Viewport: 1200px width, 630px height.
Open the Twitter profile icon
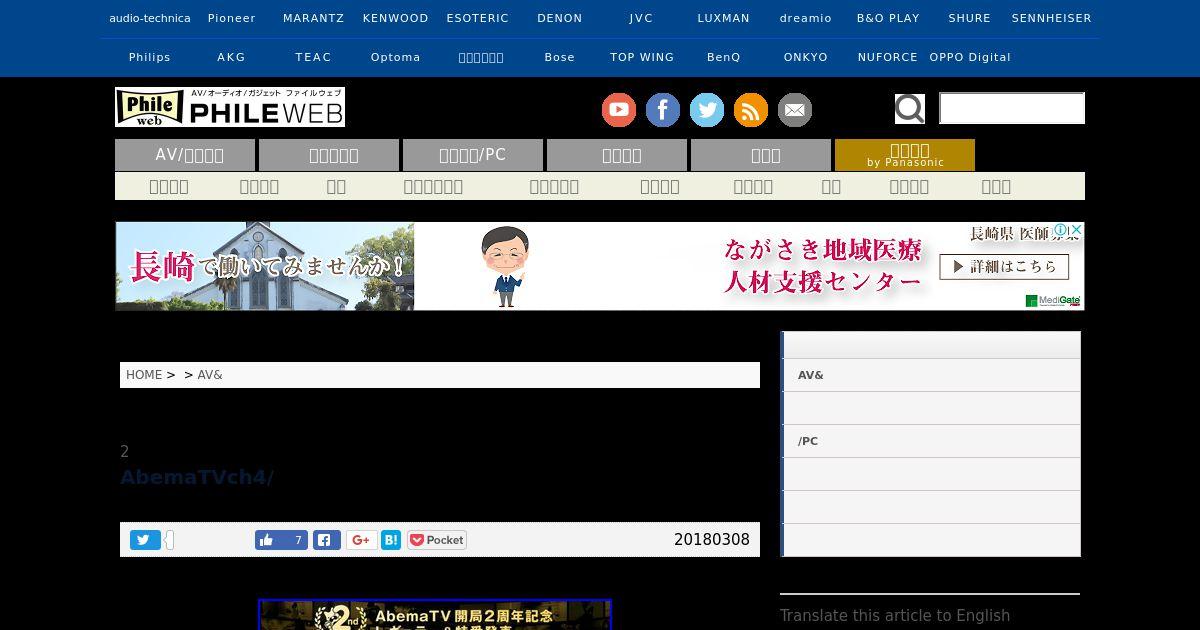(x=706, y=110)
